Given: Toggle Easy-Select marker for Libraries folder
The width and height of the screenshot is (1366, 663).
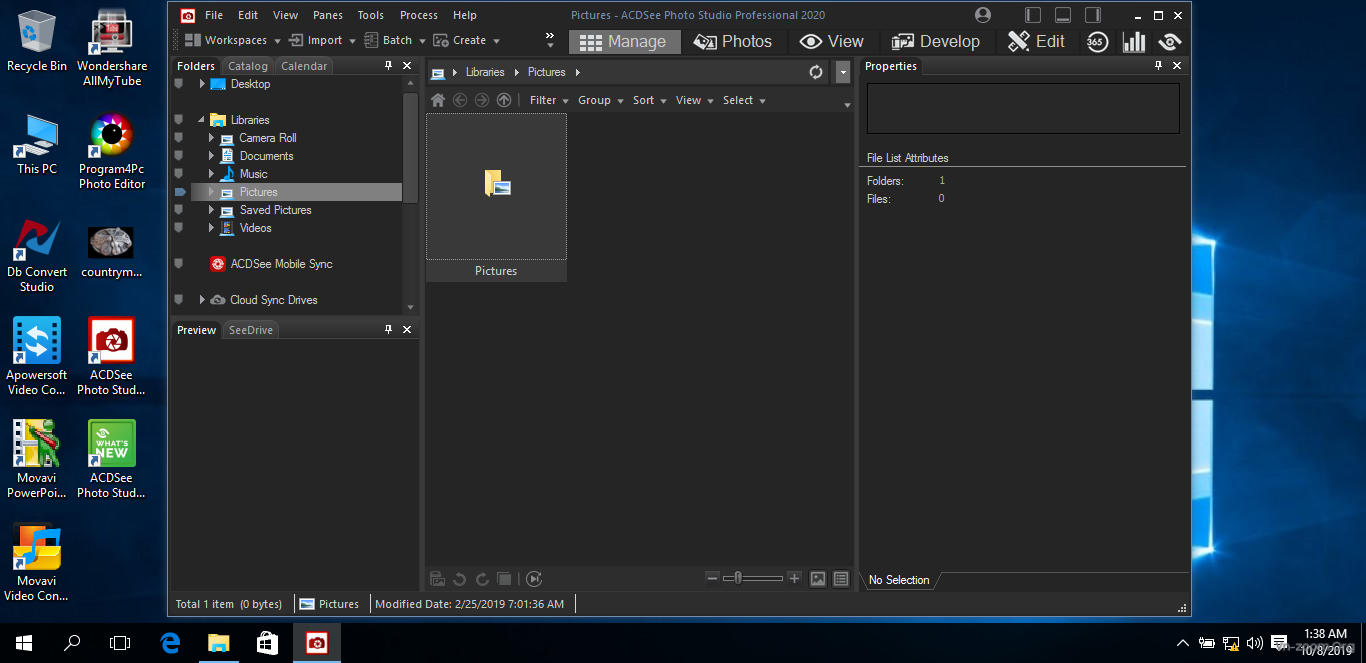Looking at the screenshot, I should [x=179, y=120].
